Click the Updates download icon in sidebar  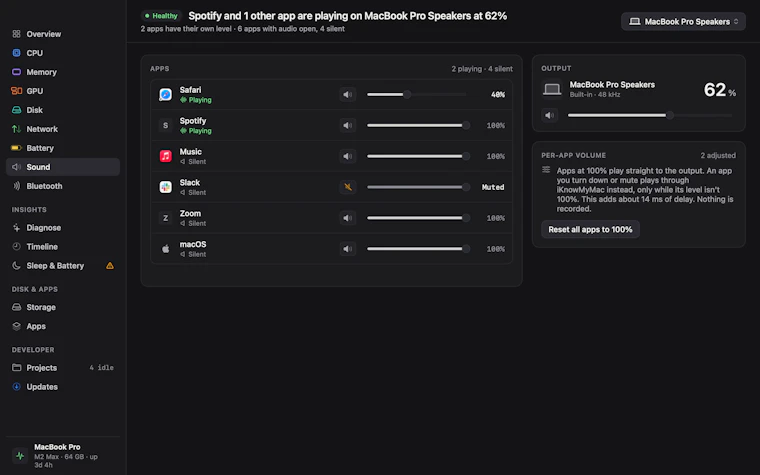tap(16, 387)
